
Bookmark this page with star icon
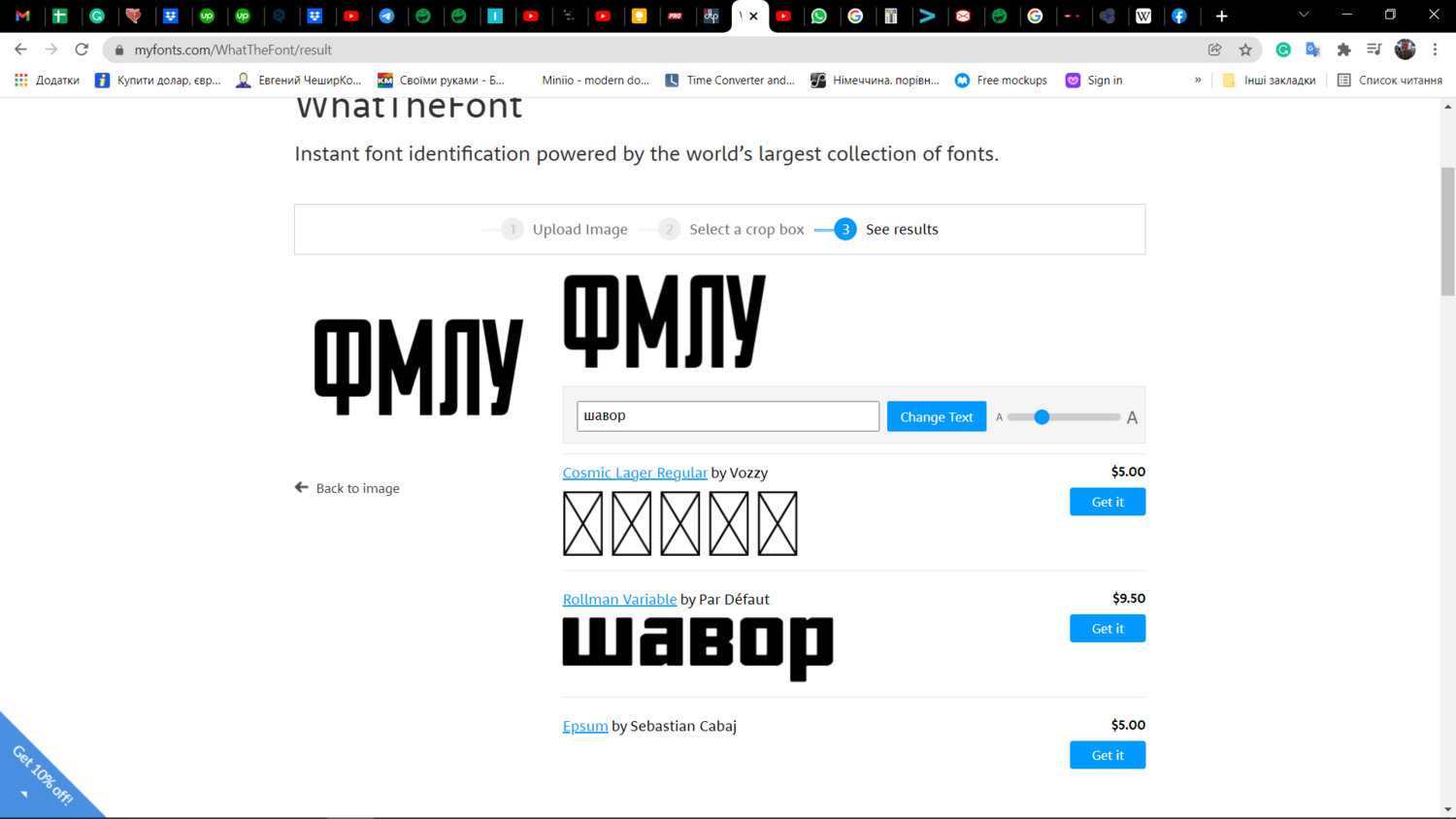(1245, 49)
